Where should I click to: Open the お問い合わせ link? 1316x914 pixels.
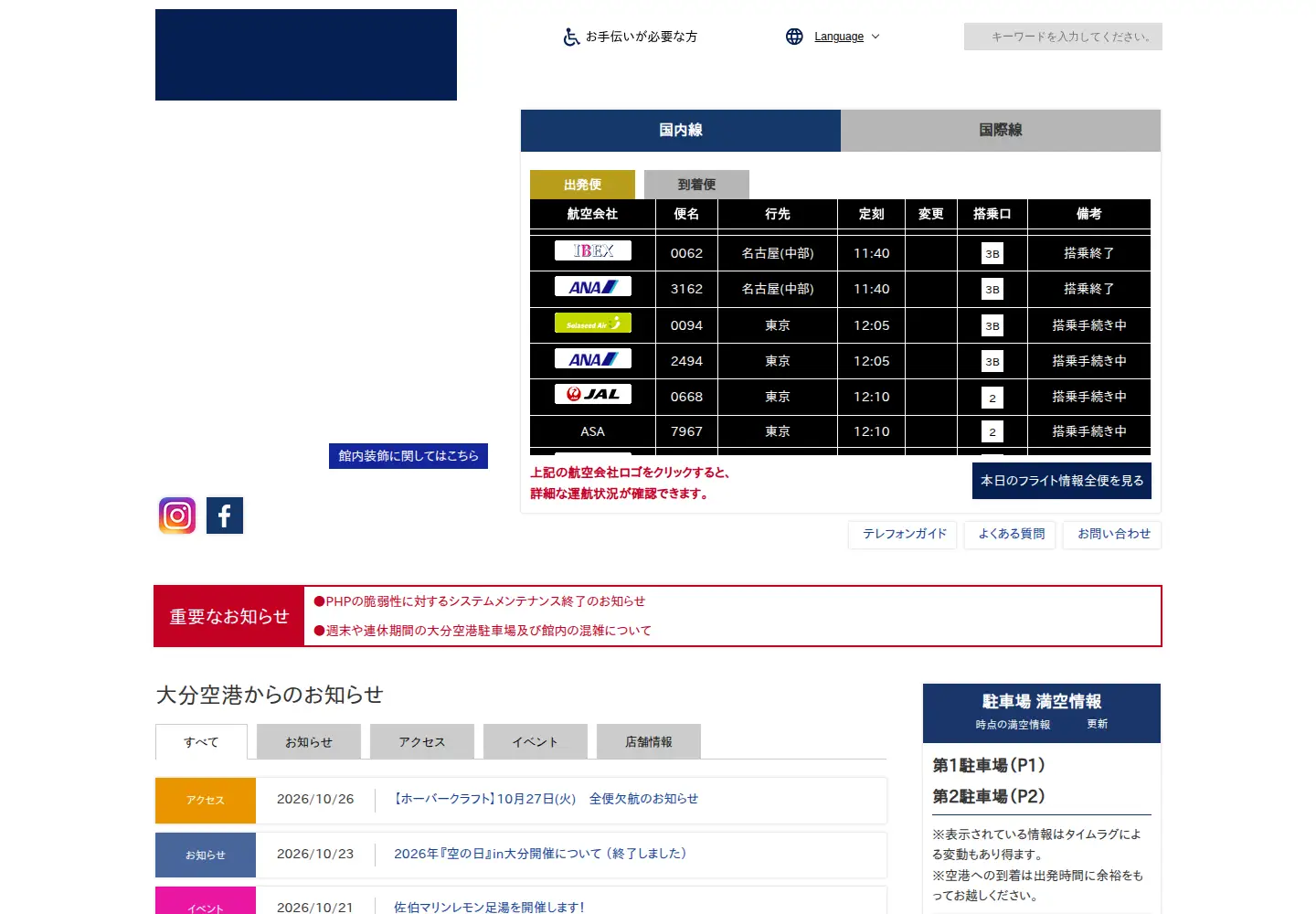[1114, 535]
